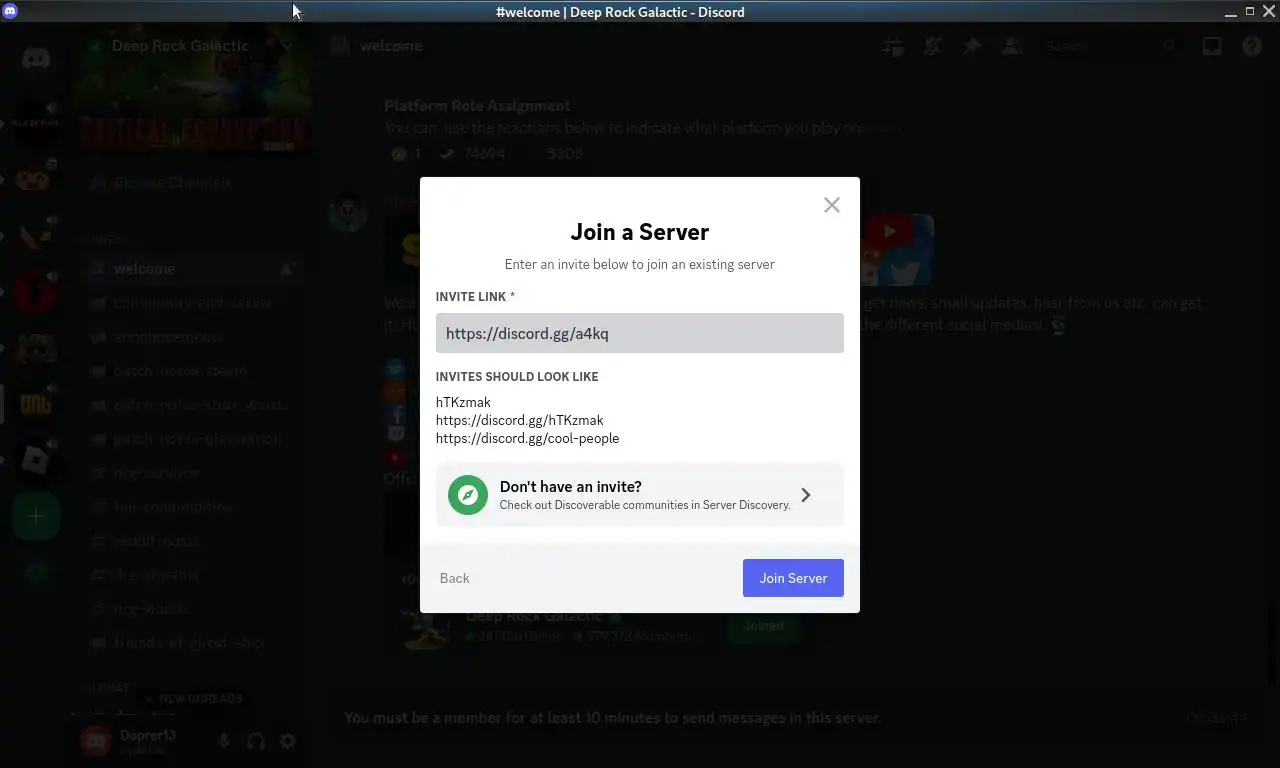Click the Joined button on the invite card
The width and height of the screenshot is (1280, 768).
coord(764,626)
